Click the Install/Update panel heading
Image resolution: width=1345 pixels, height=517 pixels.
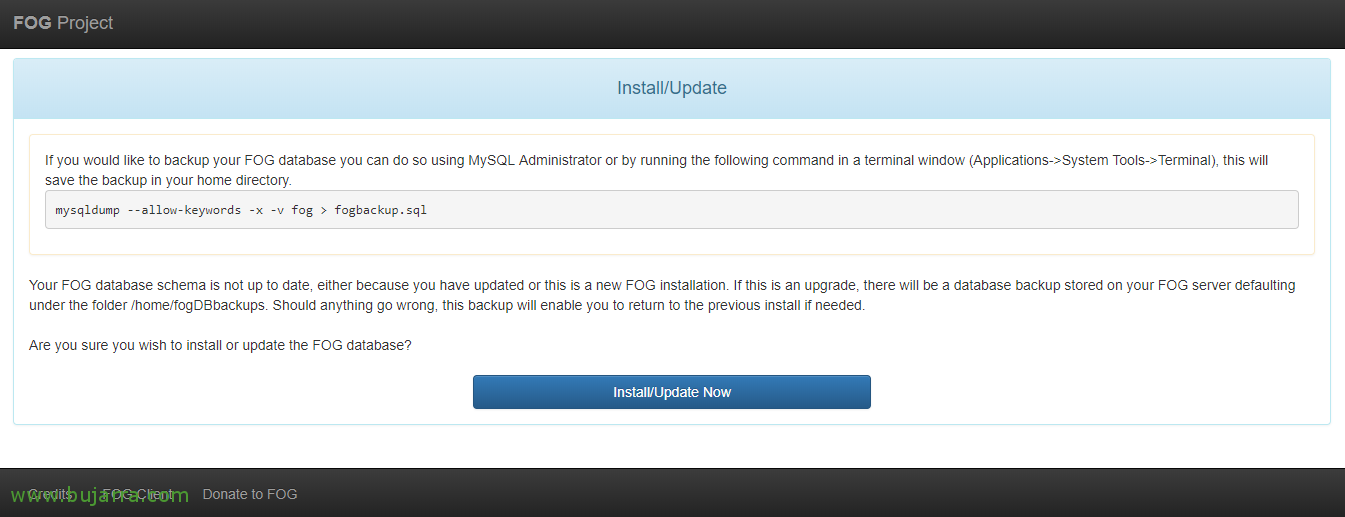(671, 88)
